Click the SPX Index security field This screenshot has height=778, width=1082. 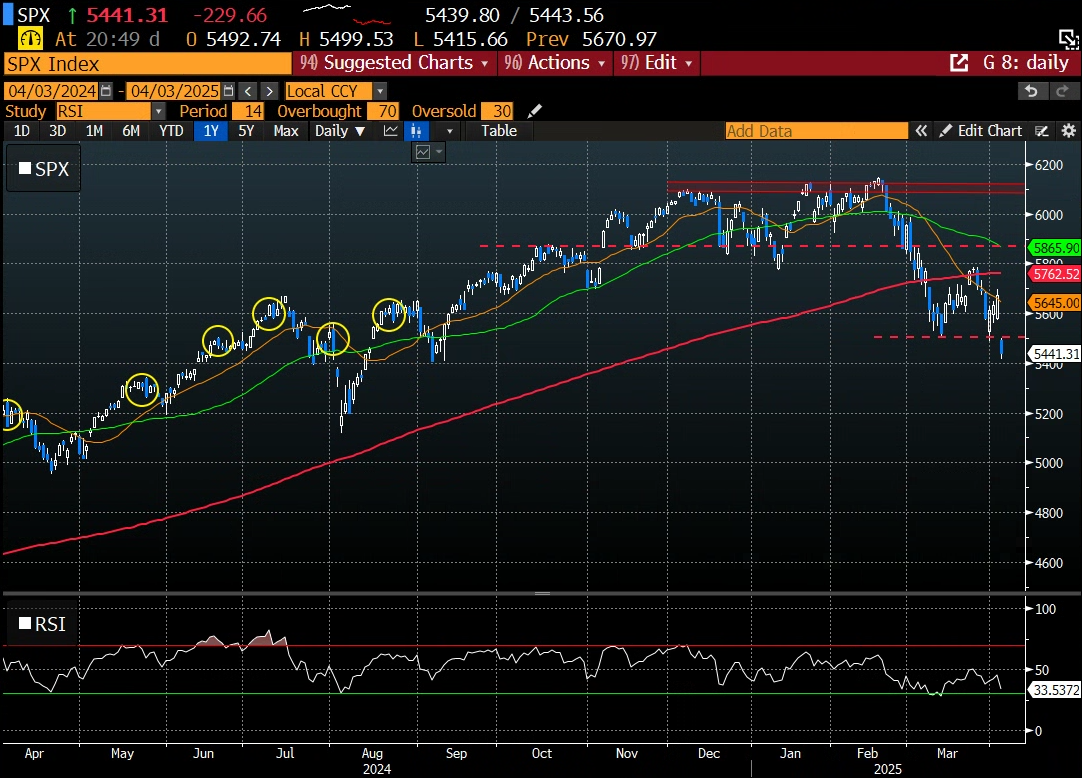pyautogui.click(x=148, y=64)
